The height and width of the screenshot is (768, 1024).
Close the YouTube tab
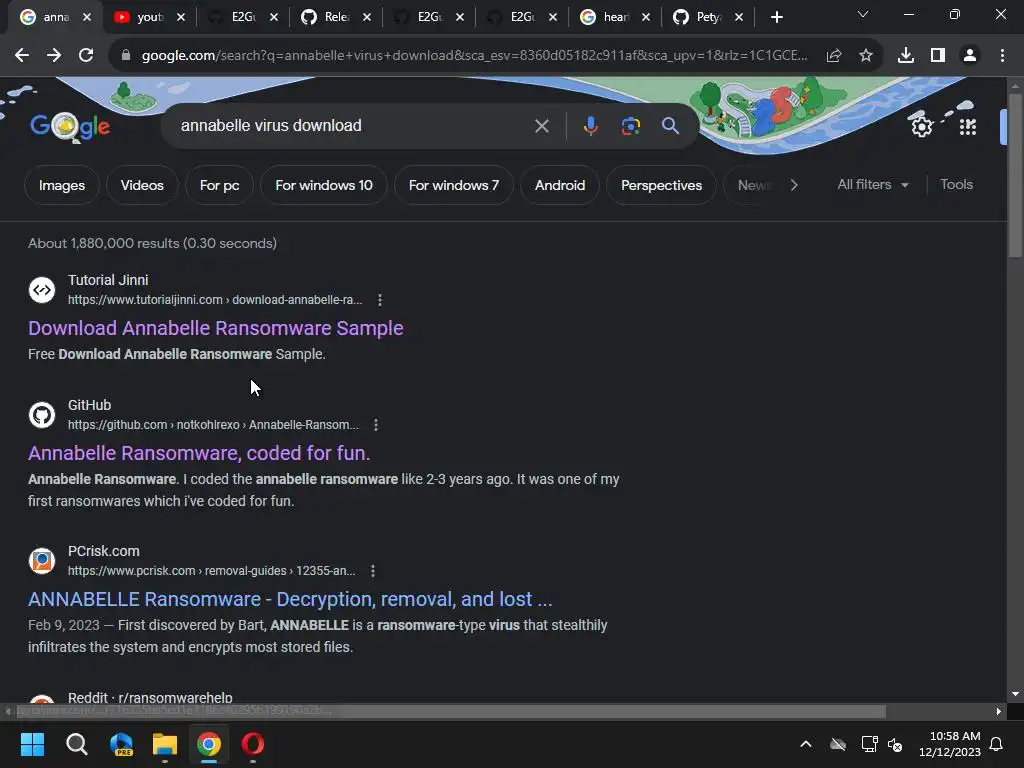pos(181,17)
